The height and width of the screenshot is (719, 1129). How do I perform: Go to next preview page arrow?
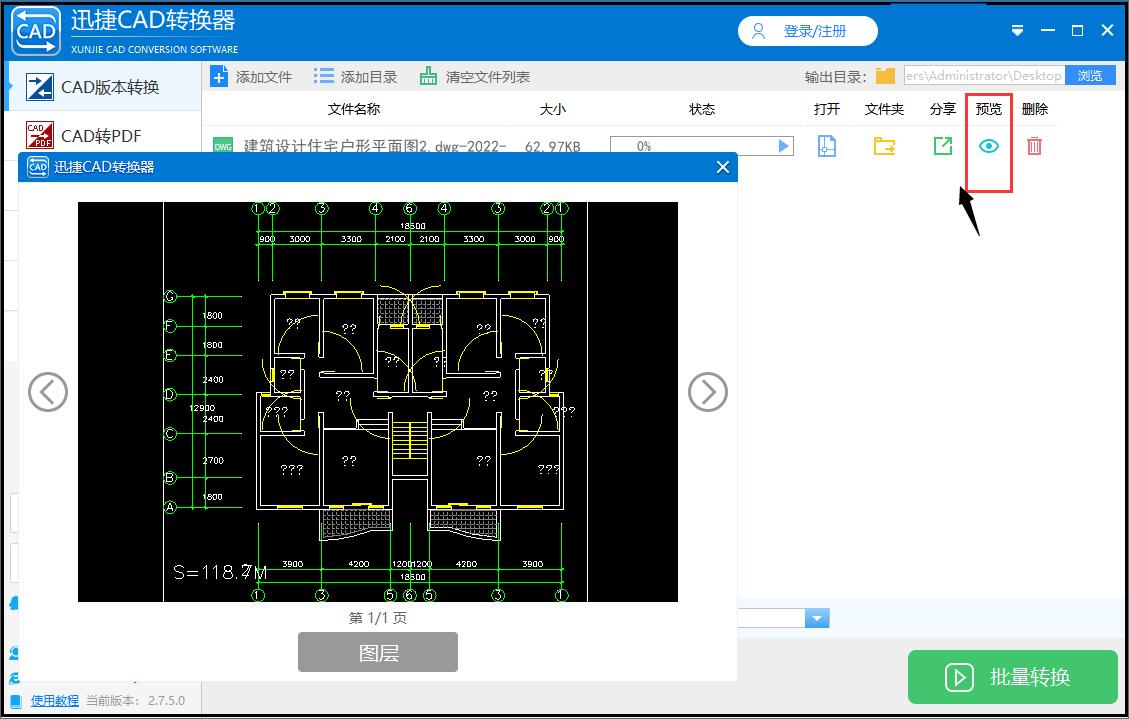pyautogui.click(x=708, y=392)
